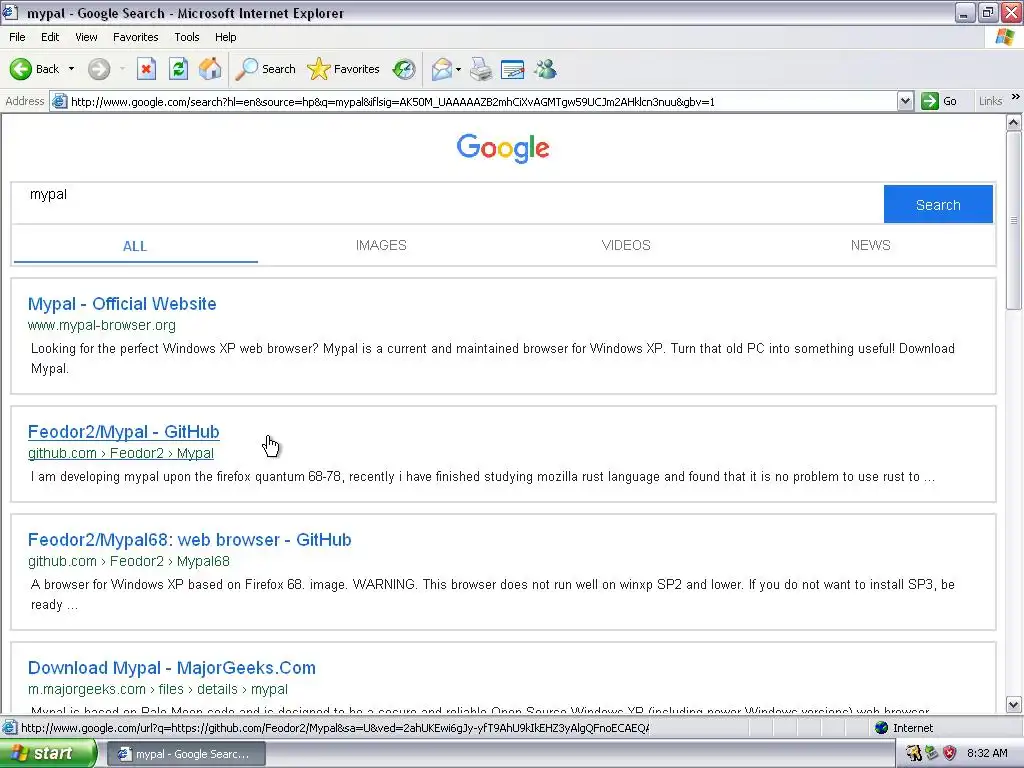Open the Mypal - Official Website link
This screenshot has height=768, width=1024.
(122, 304)
